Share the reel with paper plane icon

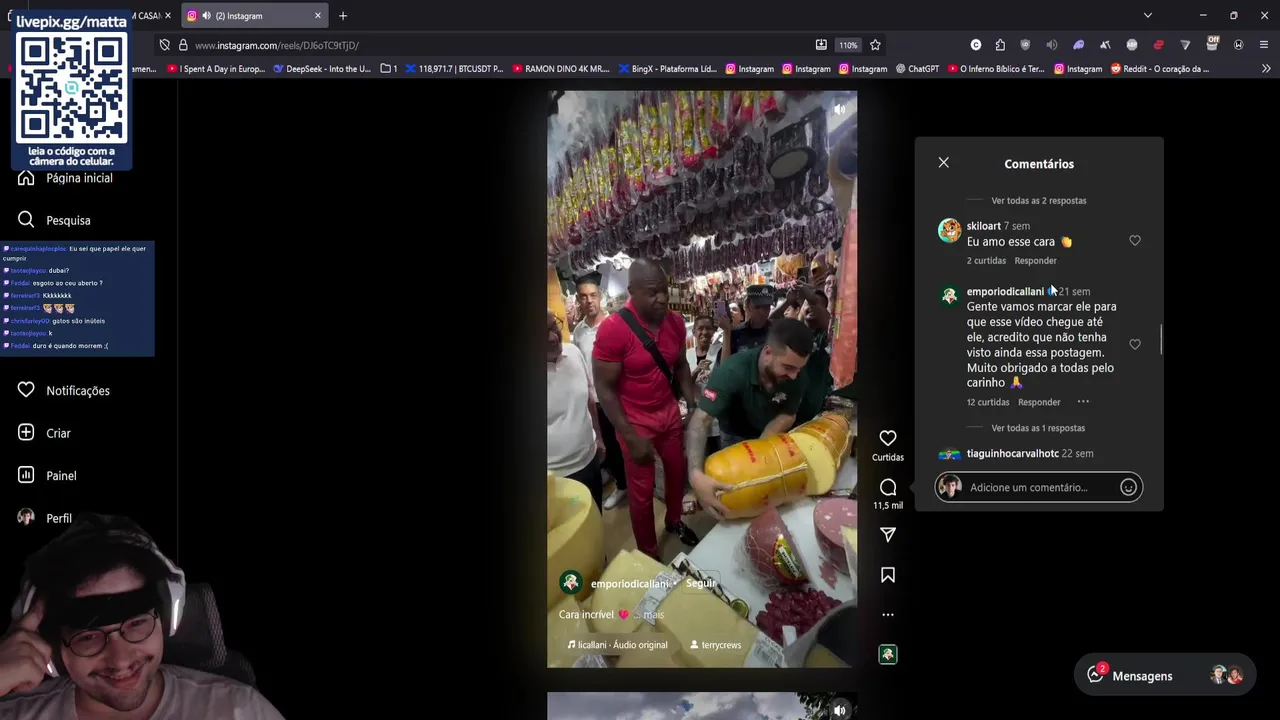(888, 535)
